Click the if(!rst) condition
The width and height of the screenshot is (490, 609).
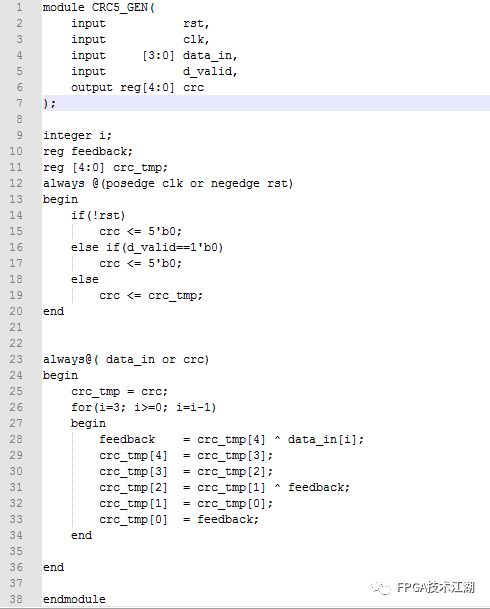click(98, 215)
